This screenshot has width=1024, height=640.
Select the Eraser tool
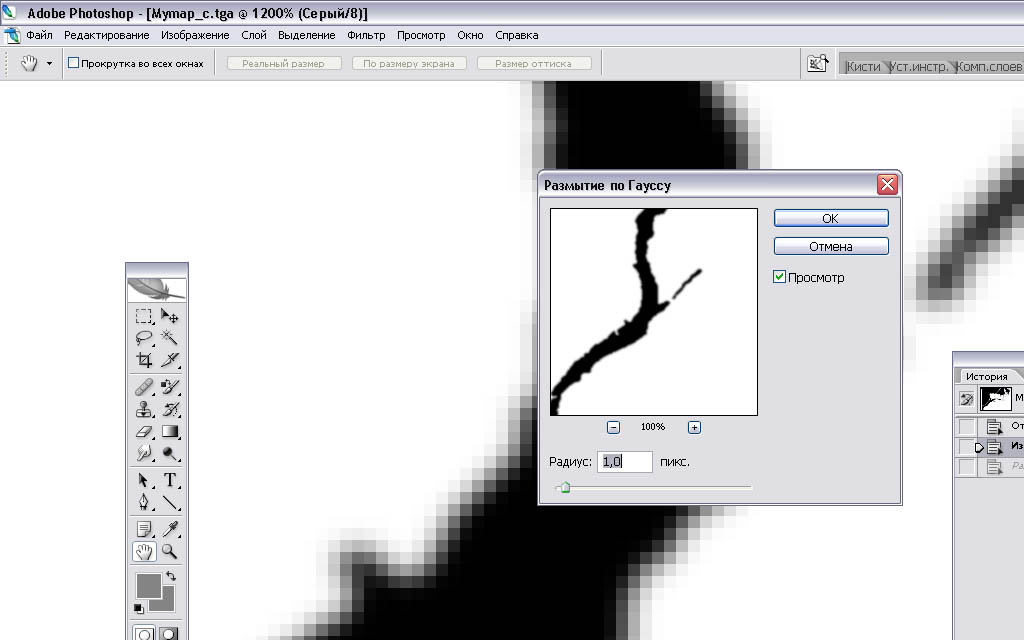[144, 431]
